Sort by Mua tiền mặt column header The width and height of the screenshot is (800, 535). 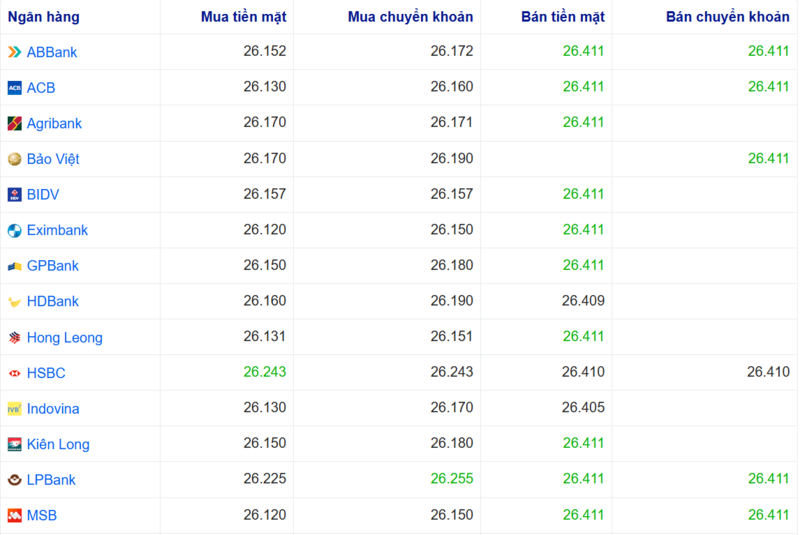click(243, 17)
